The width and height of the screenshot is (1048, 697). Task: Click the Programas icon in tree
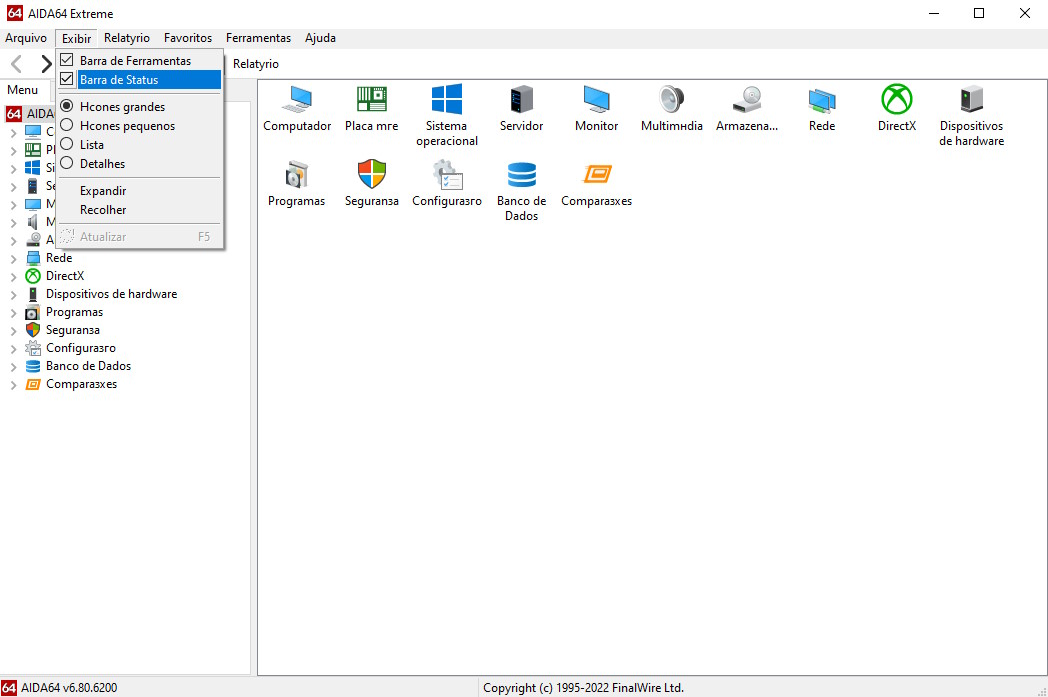33,312
